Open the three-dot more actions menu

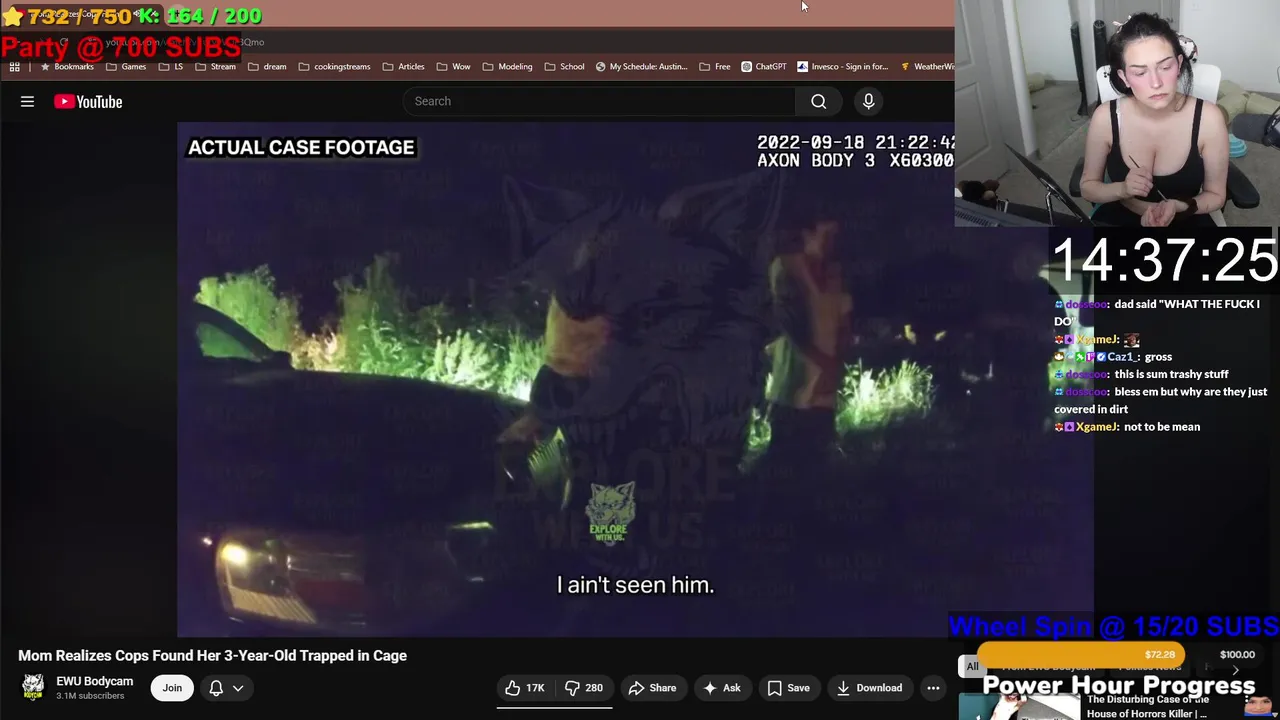click(x=933, y=688)
